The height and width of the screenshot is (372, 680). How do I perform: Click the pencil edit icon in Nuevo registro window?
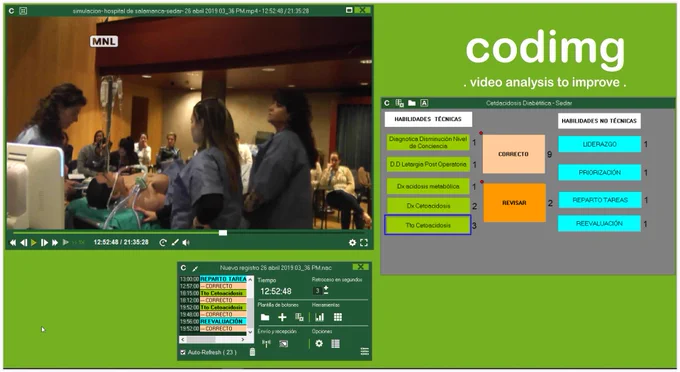(195, 268)
